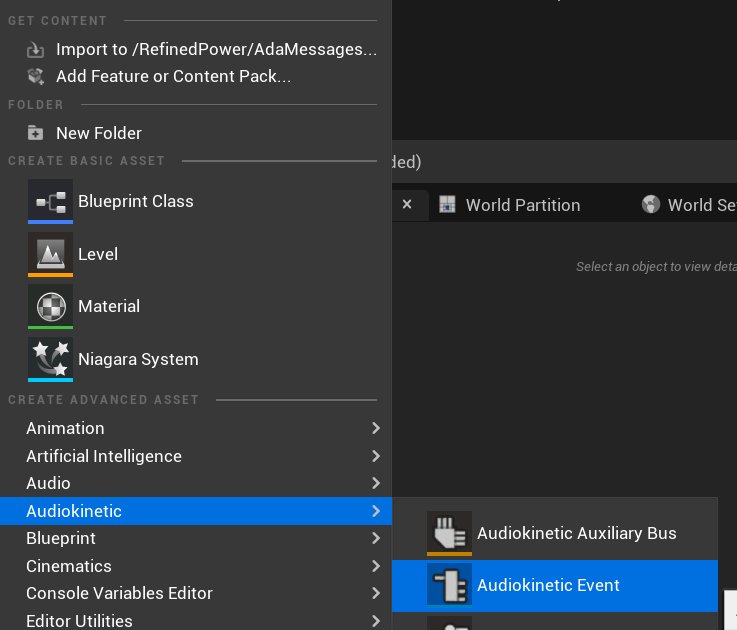Open the Audio submenu

[196, 483]
